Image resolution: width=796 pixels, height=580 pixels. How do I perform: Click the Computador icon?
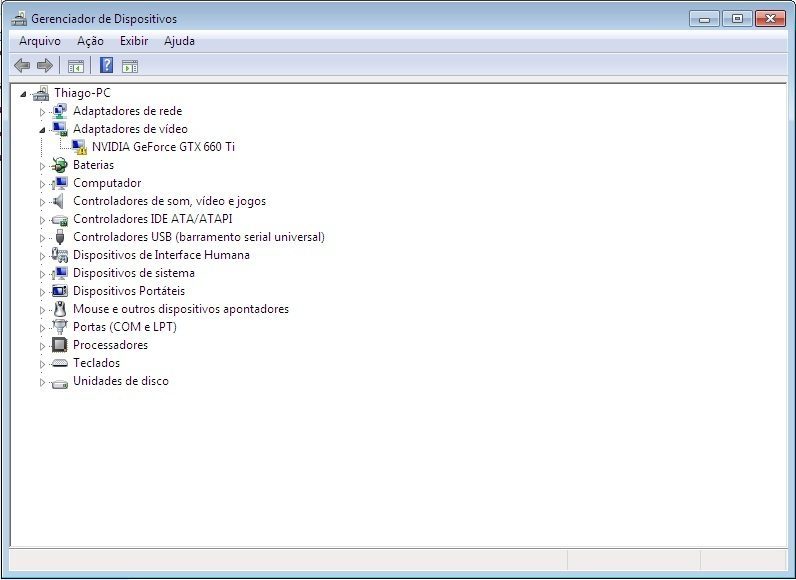tap(60, 183)
